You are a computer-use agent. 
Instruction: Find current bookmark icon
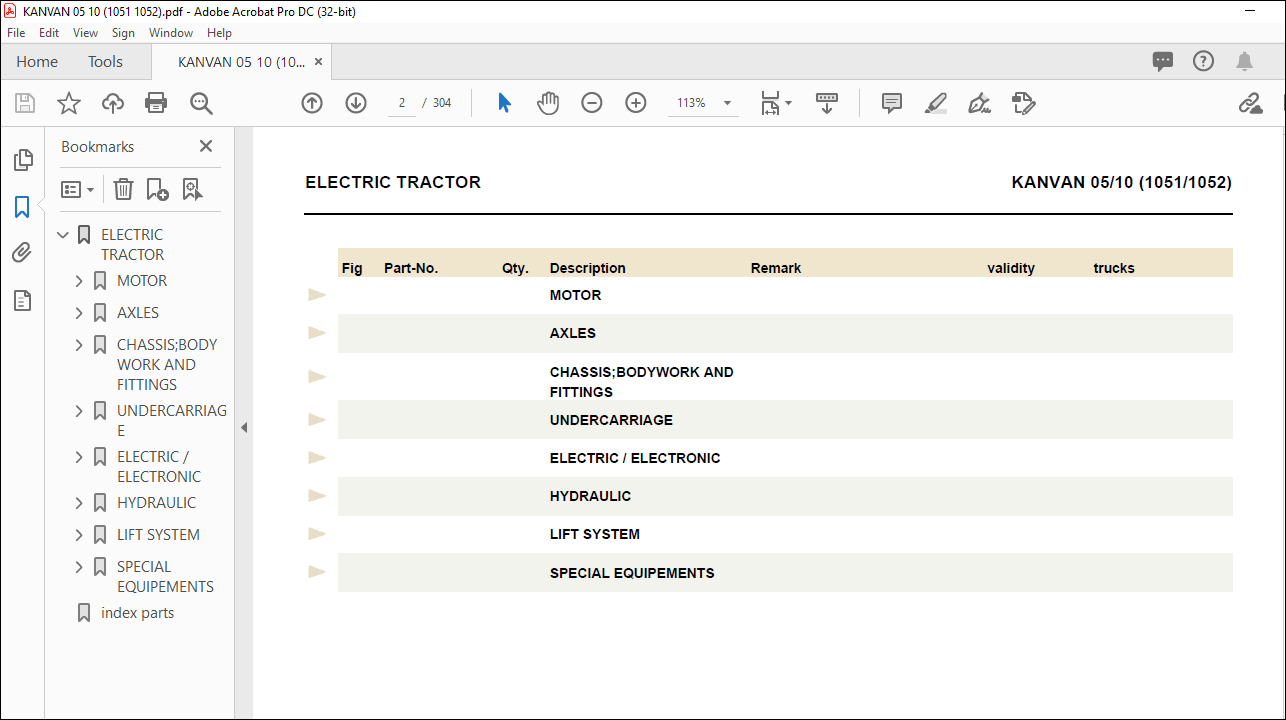(193, 189)
